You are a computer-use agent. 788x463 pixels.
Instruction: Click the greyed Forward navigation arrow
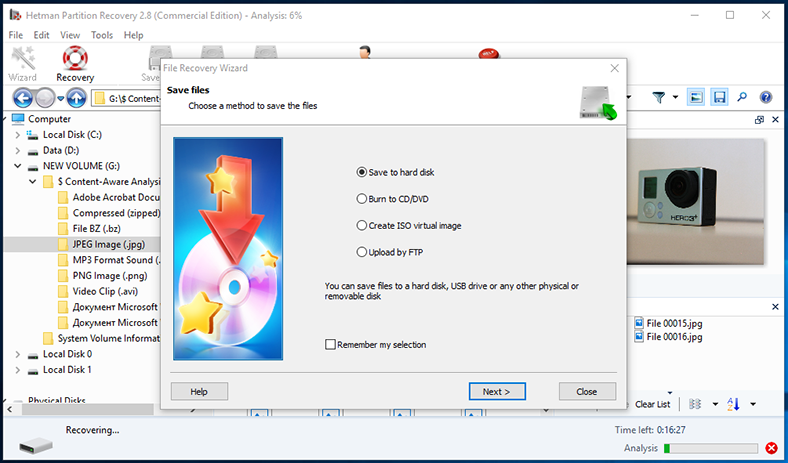tap(45, 98)
